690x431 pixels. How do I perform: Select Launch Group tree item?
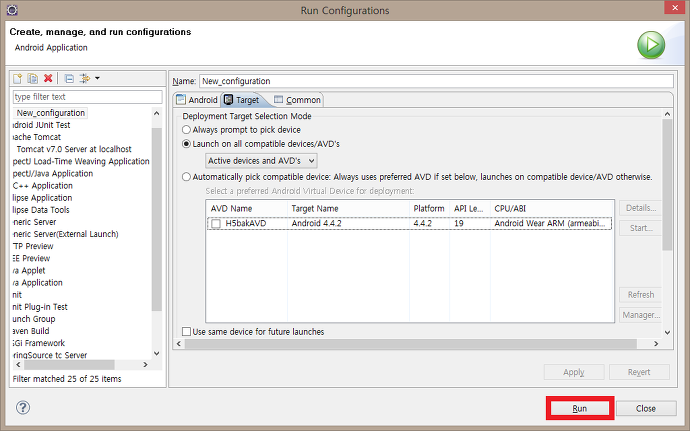pyautogui.click(x=34, y=319)
